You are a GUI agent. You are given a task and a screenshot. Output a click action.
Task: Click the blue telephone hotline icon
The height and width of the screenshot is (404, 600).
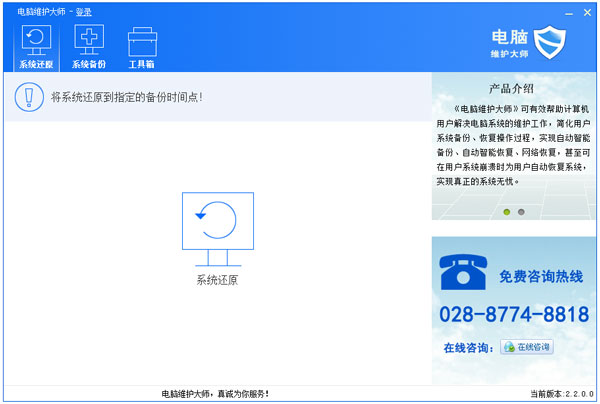[463, 273]
